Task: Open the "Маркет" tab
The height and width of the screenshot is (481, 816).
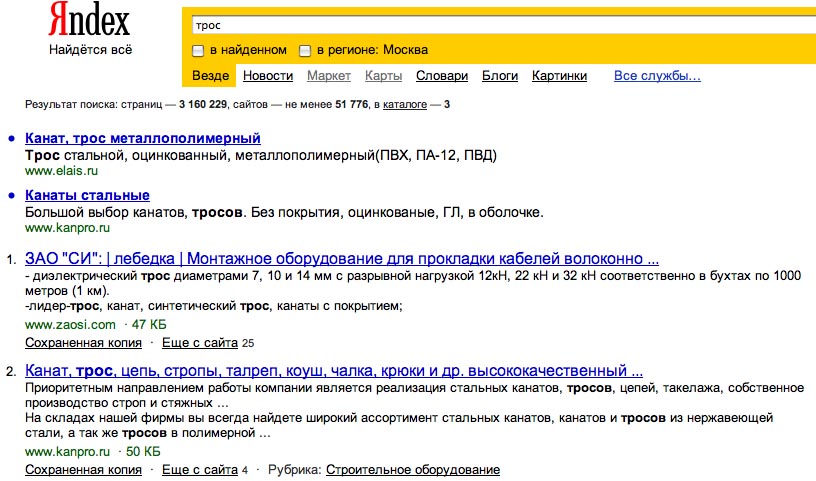Action: 329,76
